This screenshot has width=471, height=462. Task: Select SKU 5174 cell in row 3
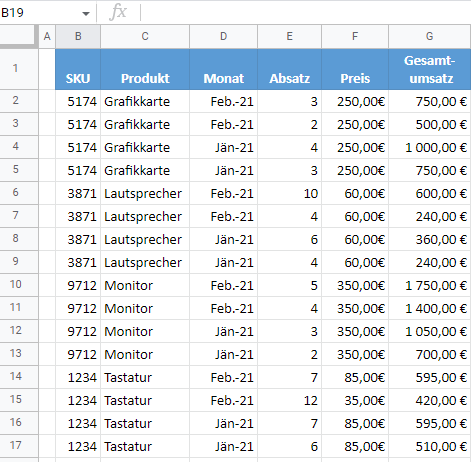[78, 124]
